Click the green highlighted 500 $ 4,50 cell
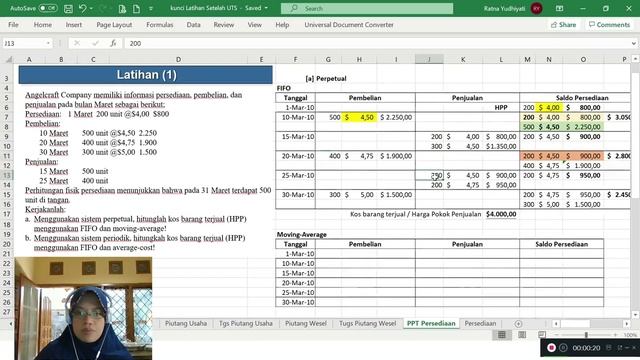The image size is (640, 360). click(561, 127)
